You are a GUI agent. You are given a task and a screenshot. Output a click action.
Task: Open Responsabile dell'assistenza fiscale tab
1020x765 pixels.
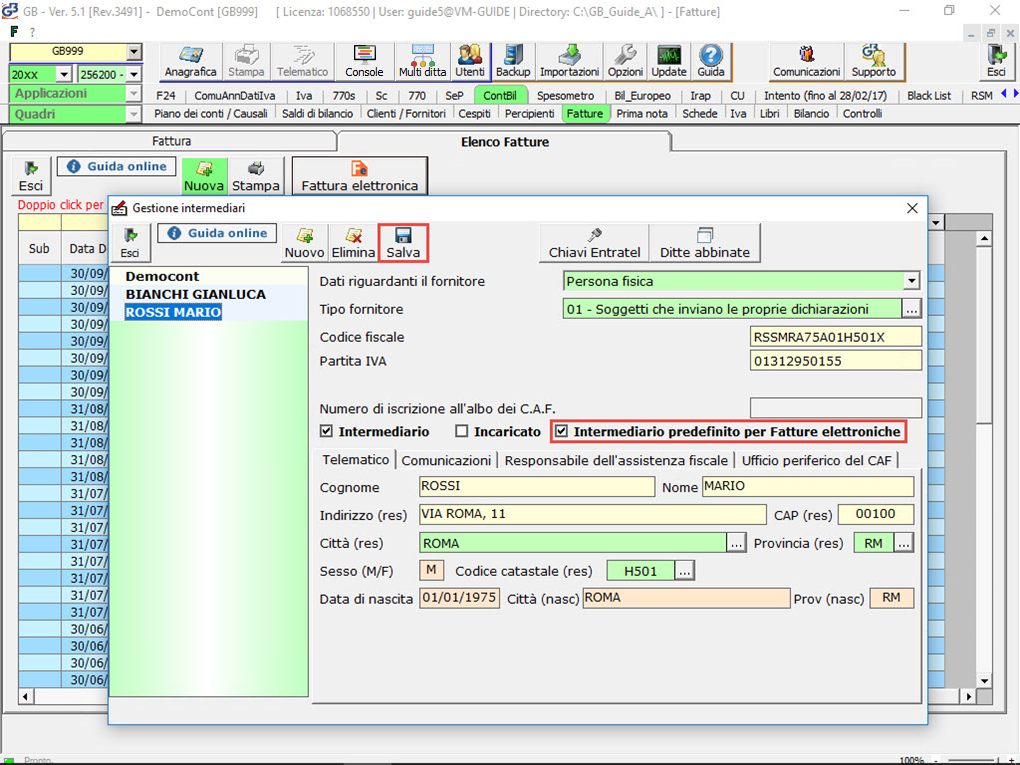click(x=616, y=461)
